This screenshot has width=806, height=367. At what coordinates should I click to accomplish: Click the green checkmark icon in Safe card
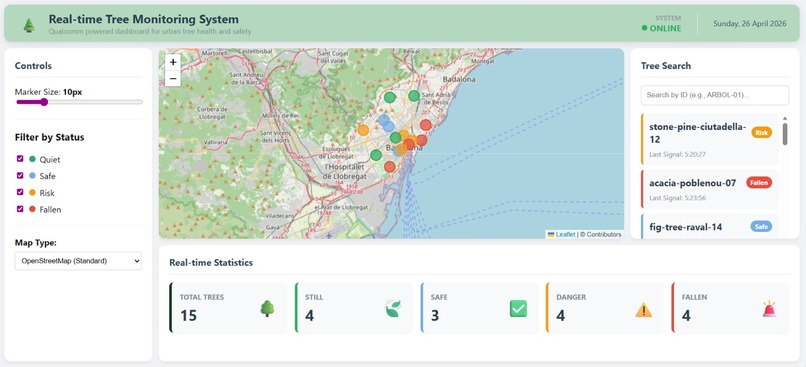(518, 308)
